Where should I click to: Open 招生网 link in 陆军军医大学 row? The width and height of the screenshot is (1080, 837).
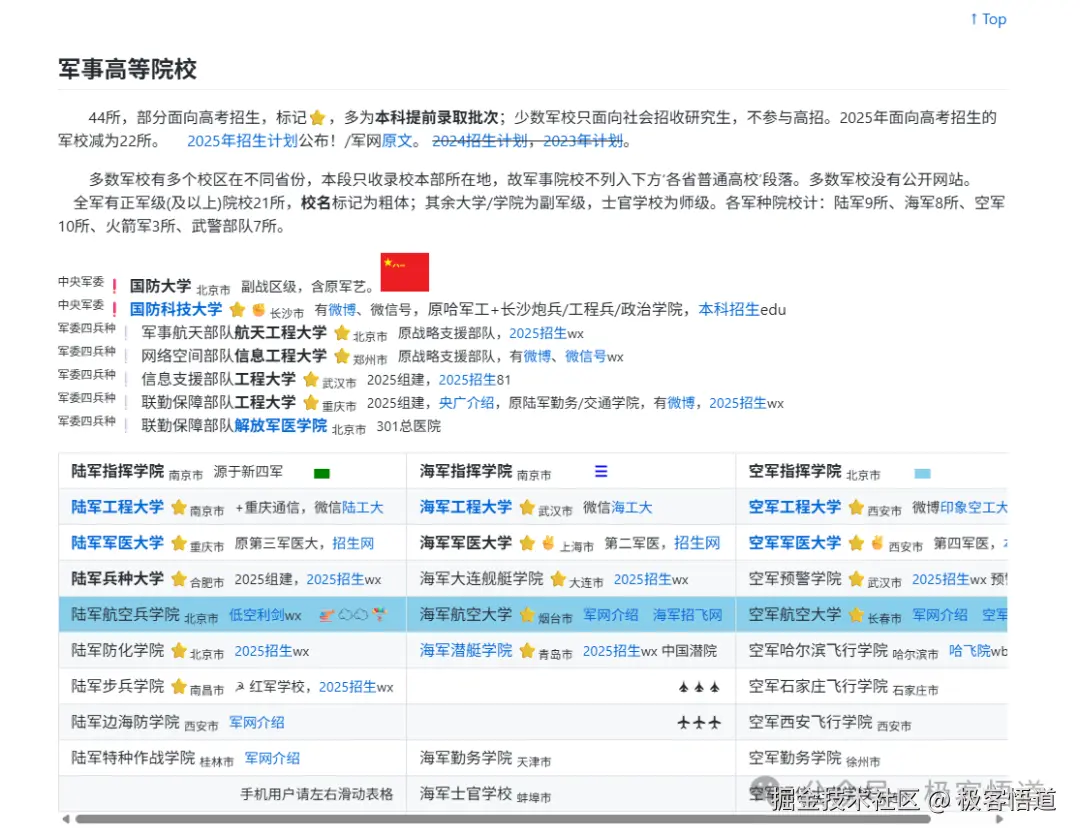(x=353, y=544)
